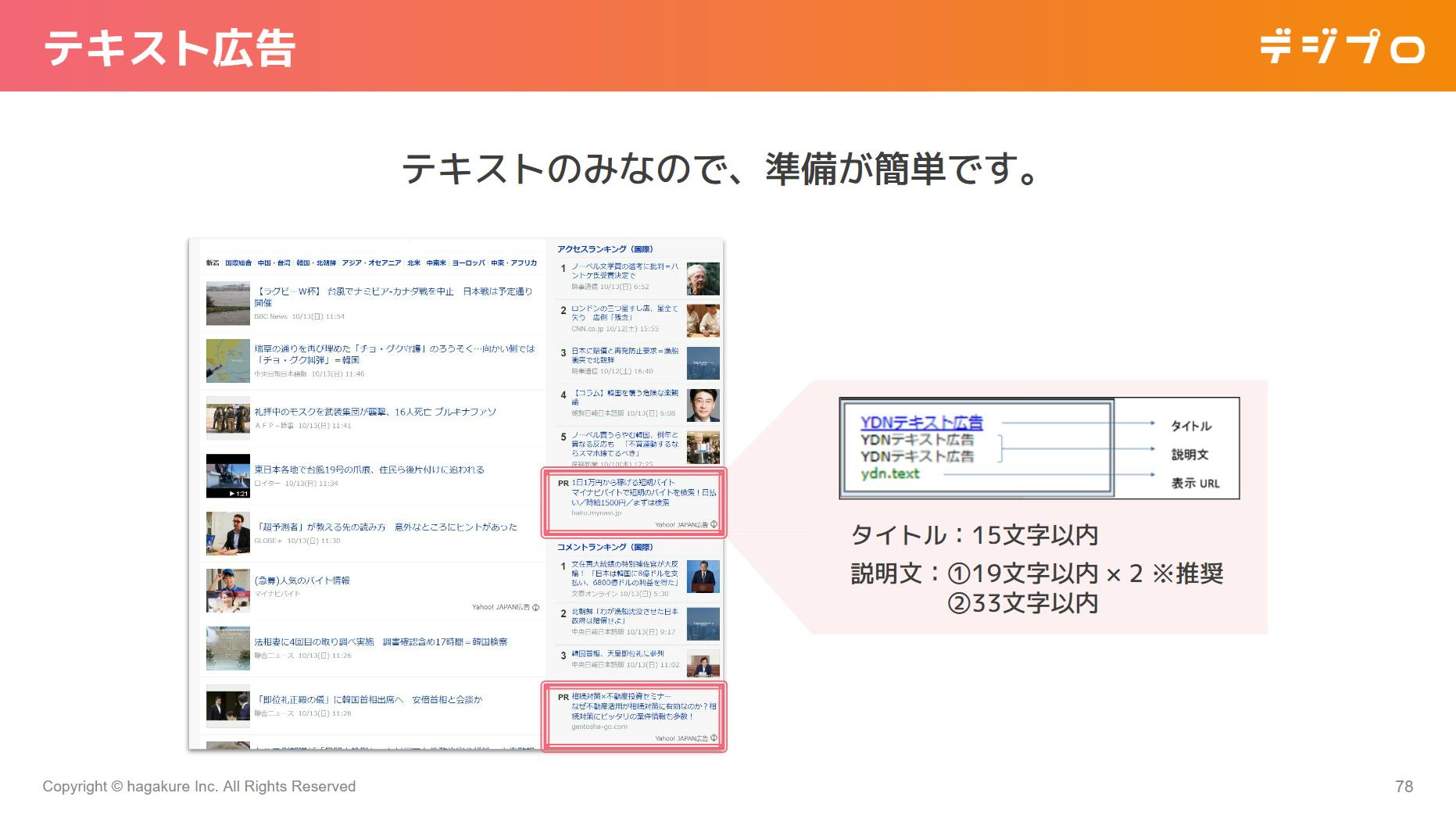Click the info icon on the マイナビバイト ad
This screenshot has height=818, width=1456.
(x=535, y=607)
